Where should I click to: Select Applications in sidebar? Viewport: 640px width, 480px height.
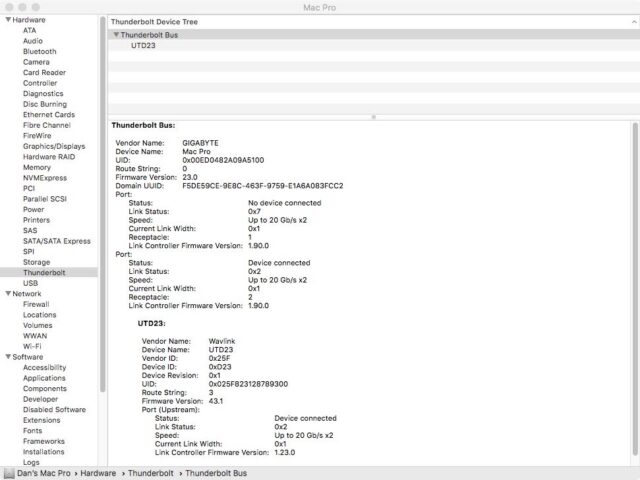pyautogui.click(x=44, y=378)
